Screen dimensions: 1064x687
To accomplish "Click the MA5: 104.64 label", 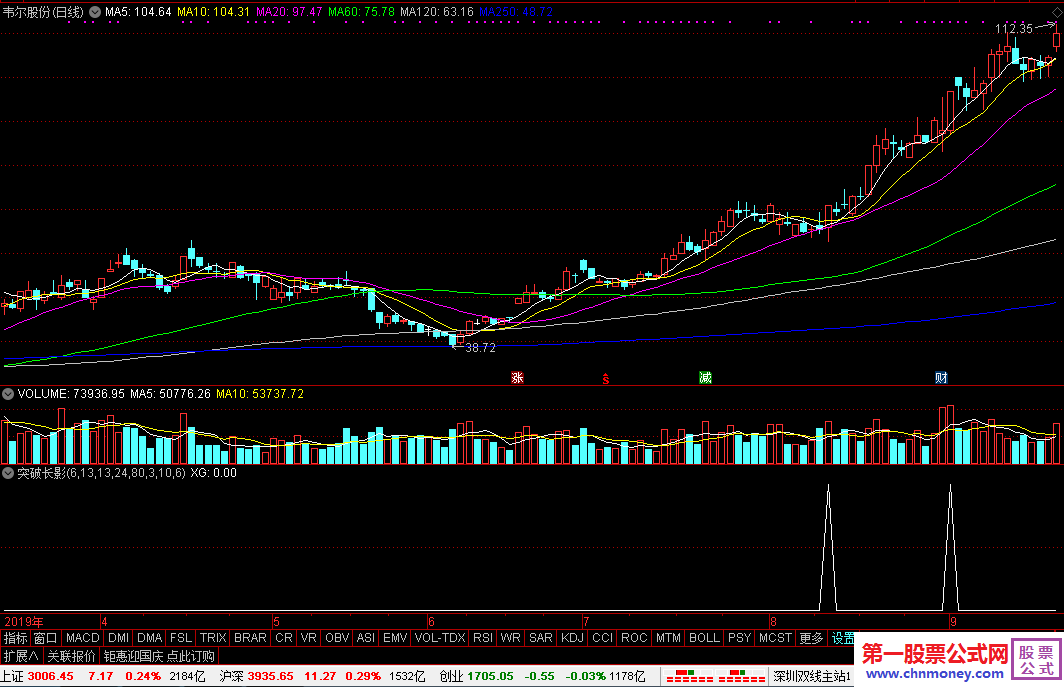I will [138, 12].
